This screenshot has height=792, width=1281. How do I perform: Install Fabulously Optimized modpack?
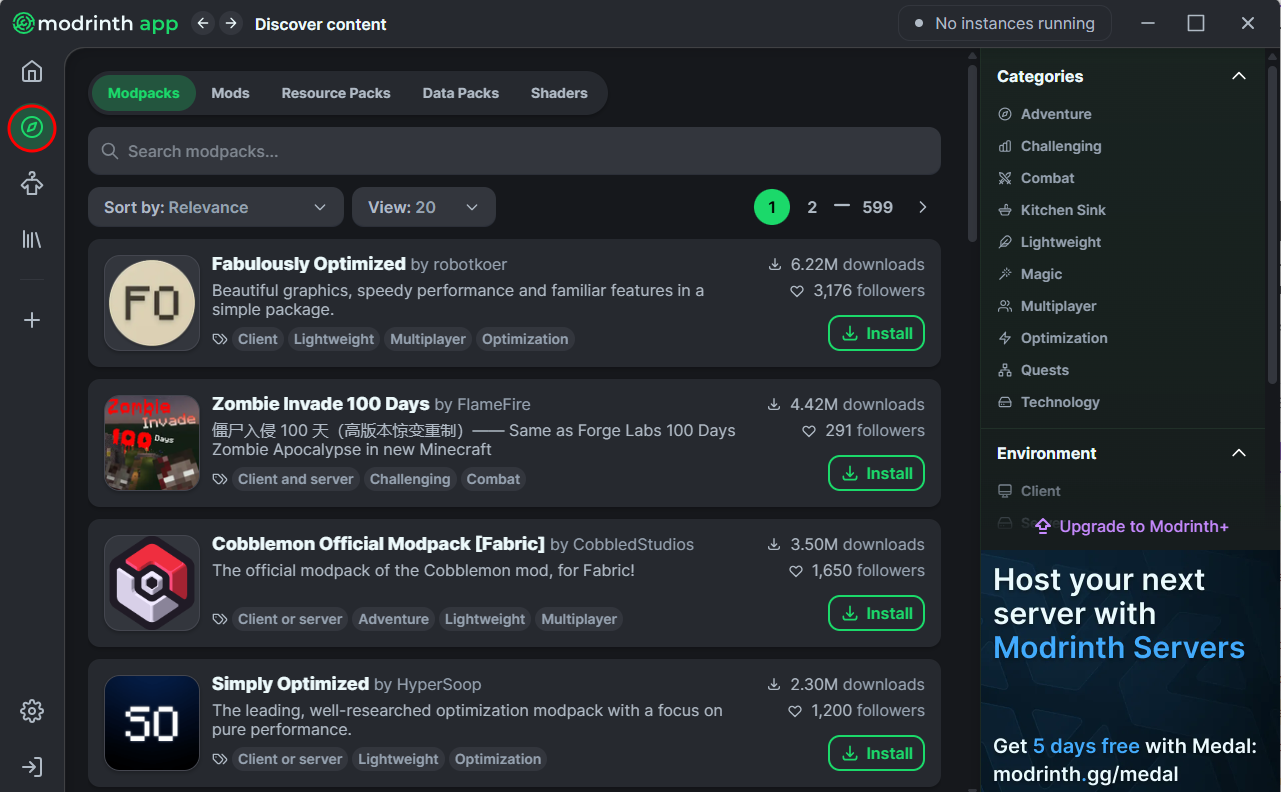click(x=876, y=333)
